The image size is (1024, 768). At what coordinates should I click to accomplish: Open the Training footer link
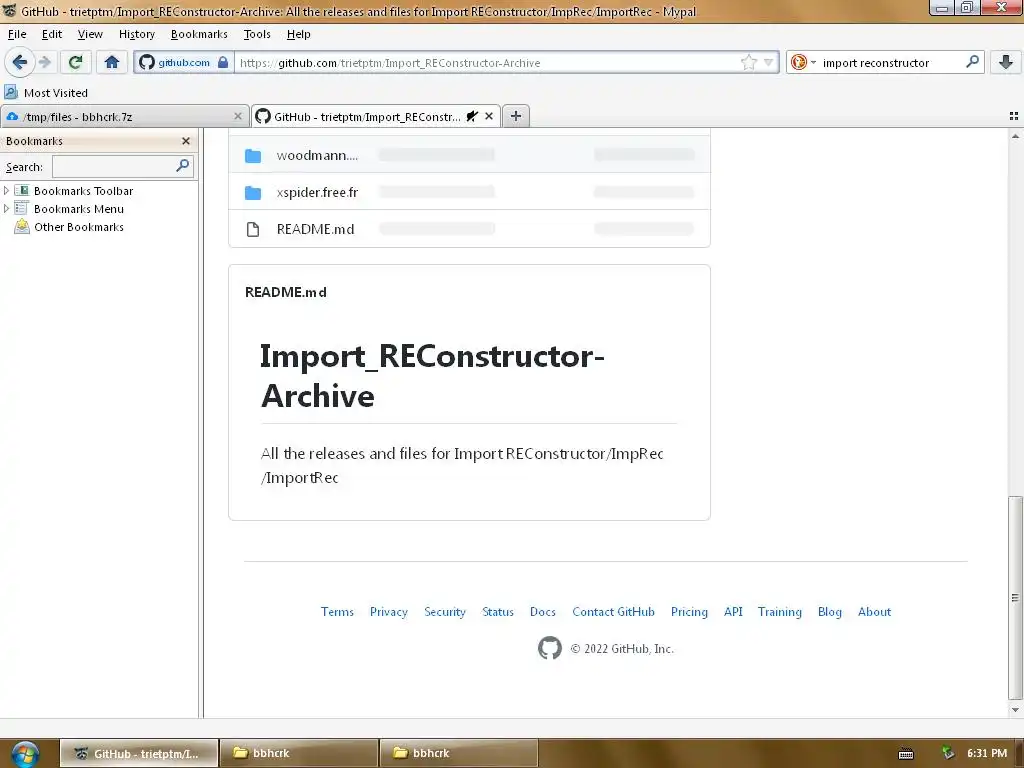pyautogui.click(x=780, y=612)
